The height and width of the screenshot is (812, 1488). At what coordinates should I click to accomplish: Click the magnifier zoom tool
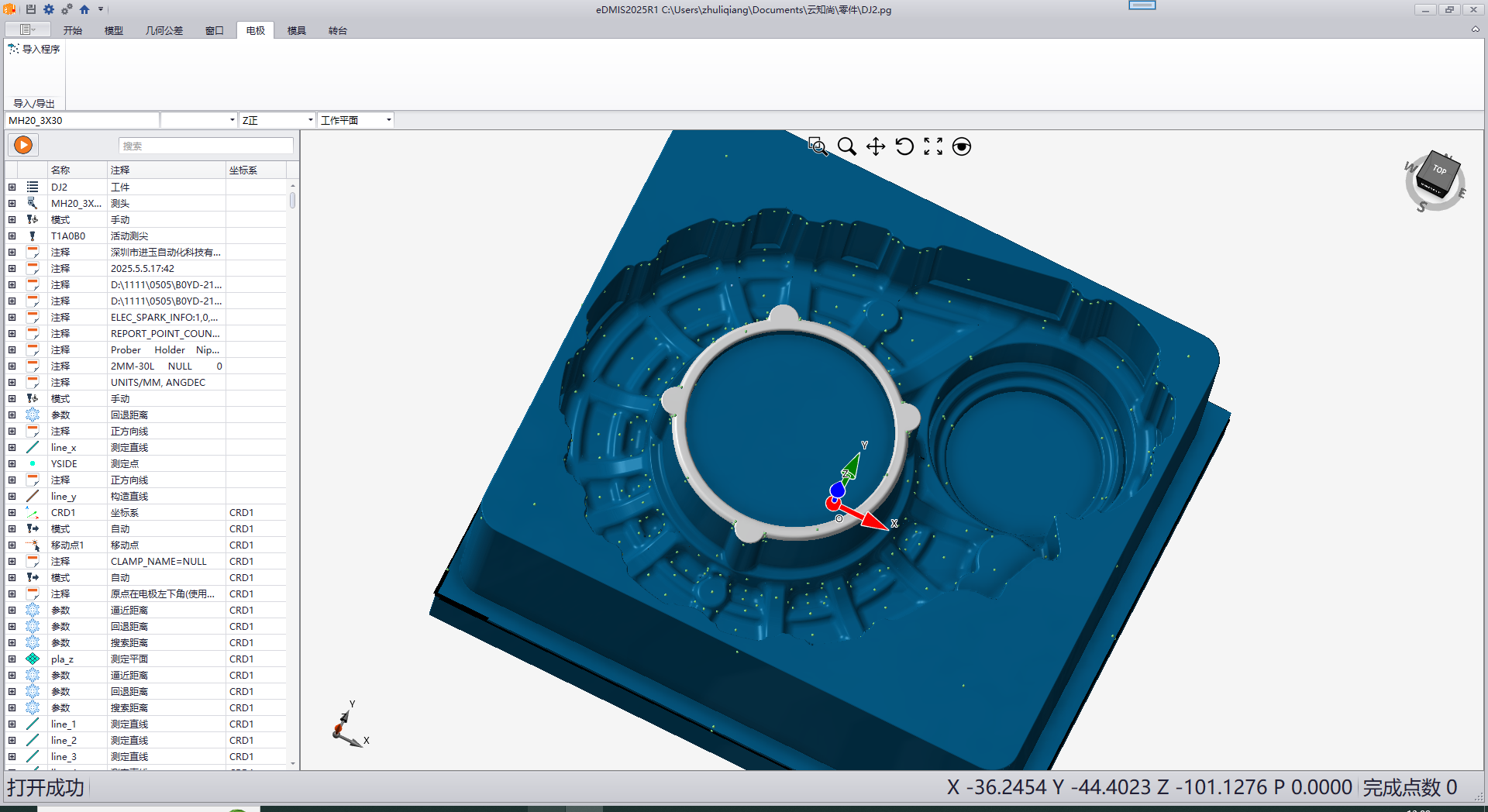pos(847,146)
